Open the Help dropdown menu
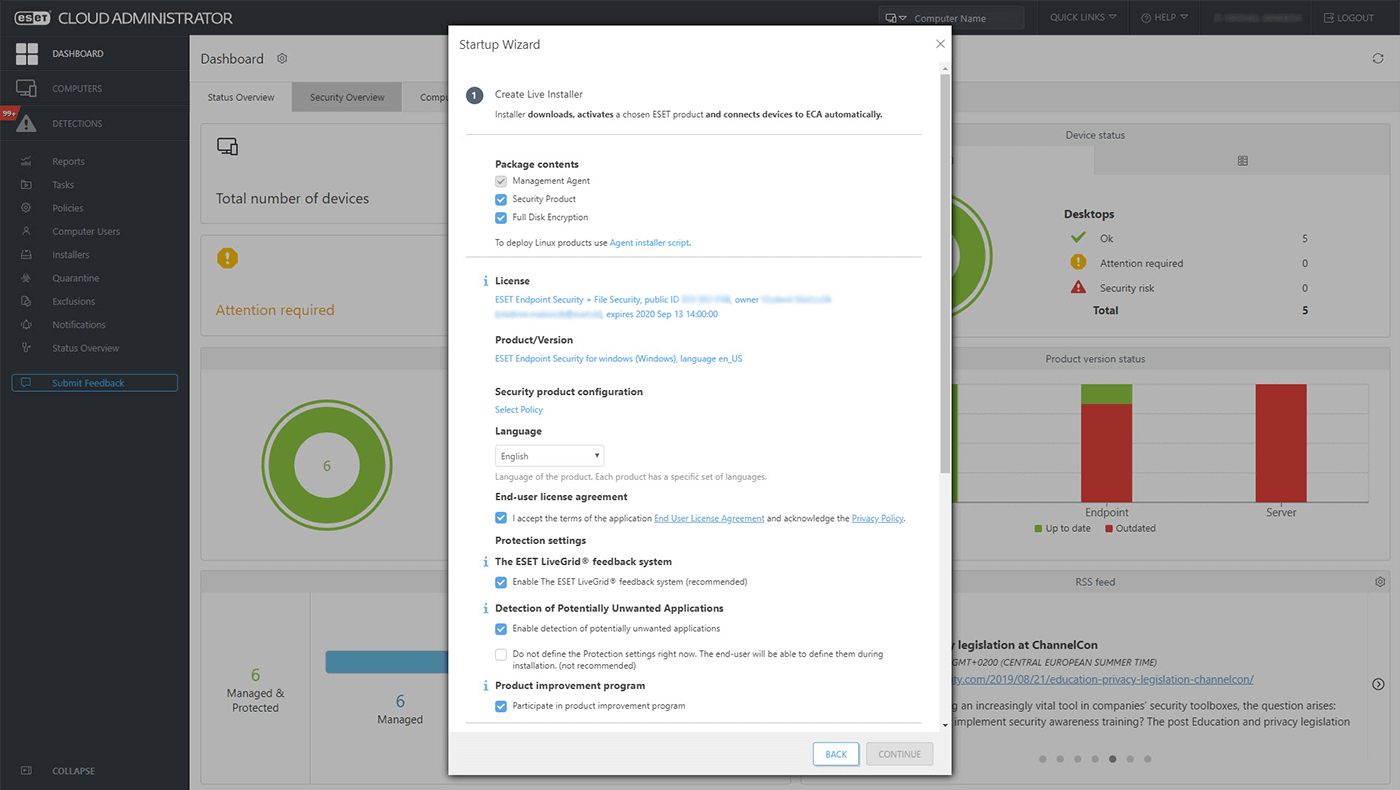1400x790 pixels. click(x=1165, y=18)
